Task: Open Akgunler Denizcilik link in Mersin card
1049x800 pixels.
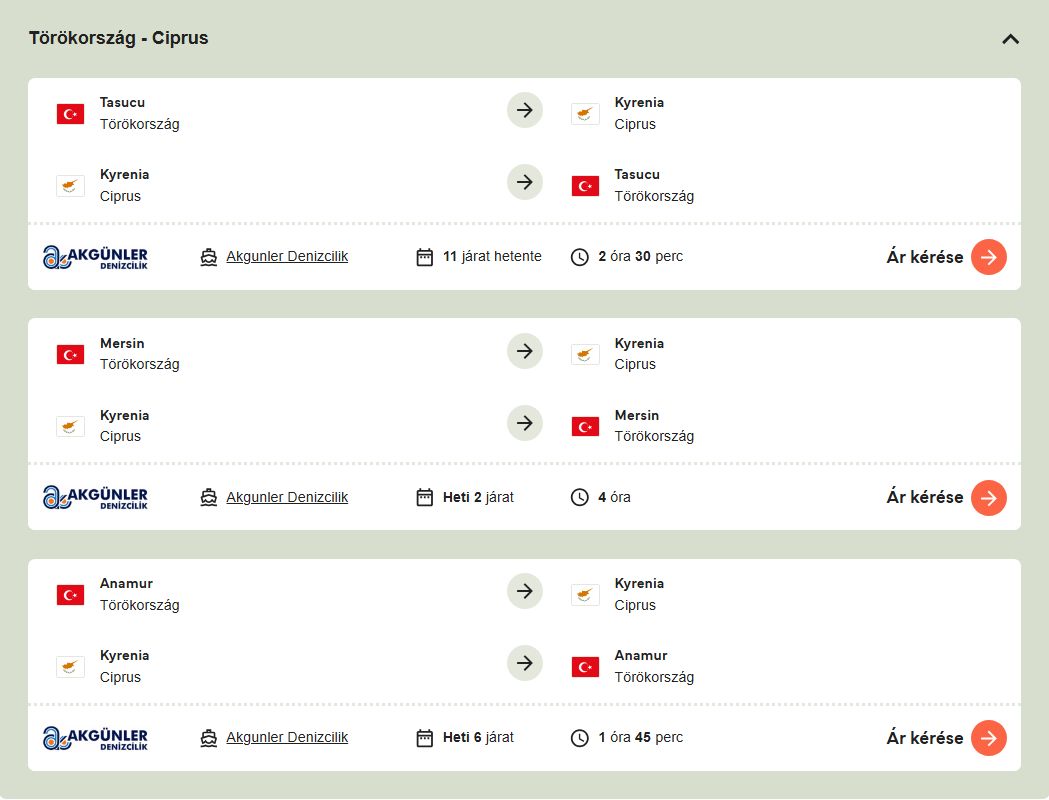Action: tap(287, 497)
